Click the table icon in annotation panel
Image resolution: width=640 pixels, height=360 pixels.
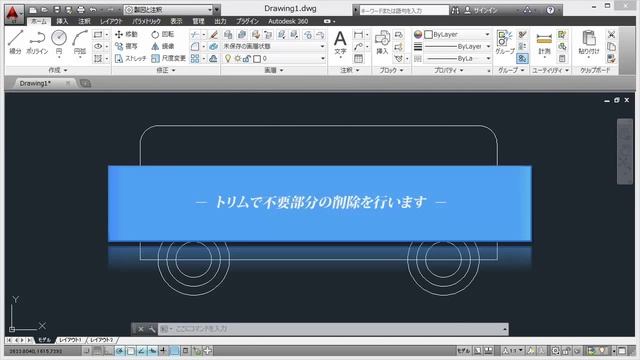tap(358, 58)
